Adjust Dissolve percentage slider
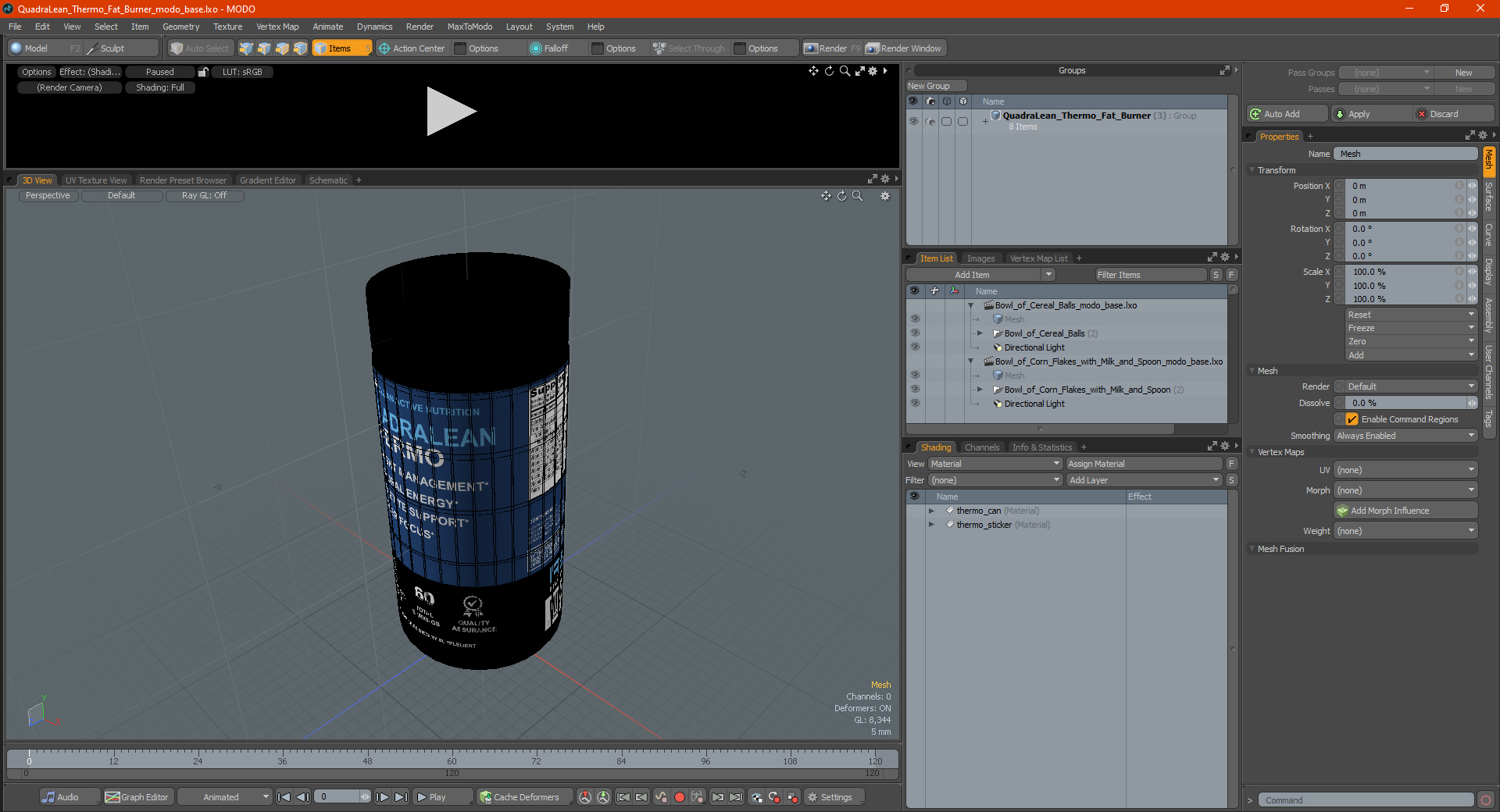 pyautogui.click(x=1405, y=403)
